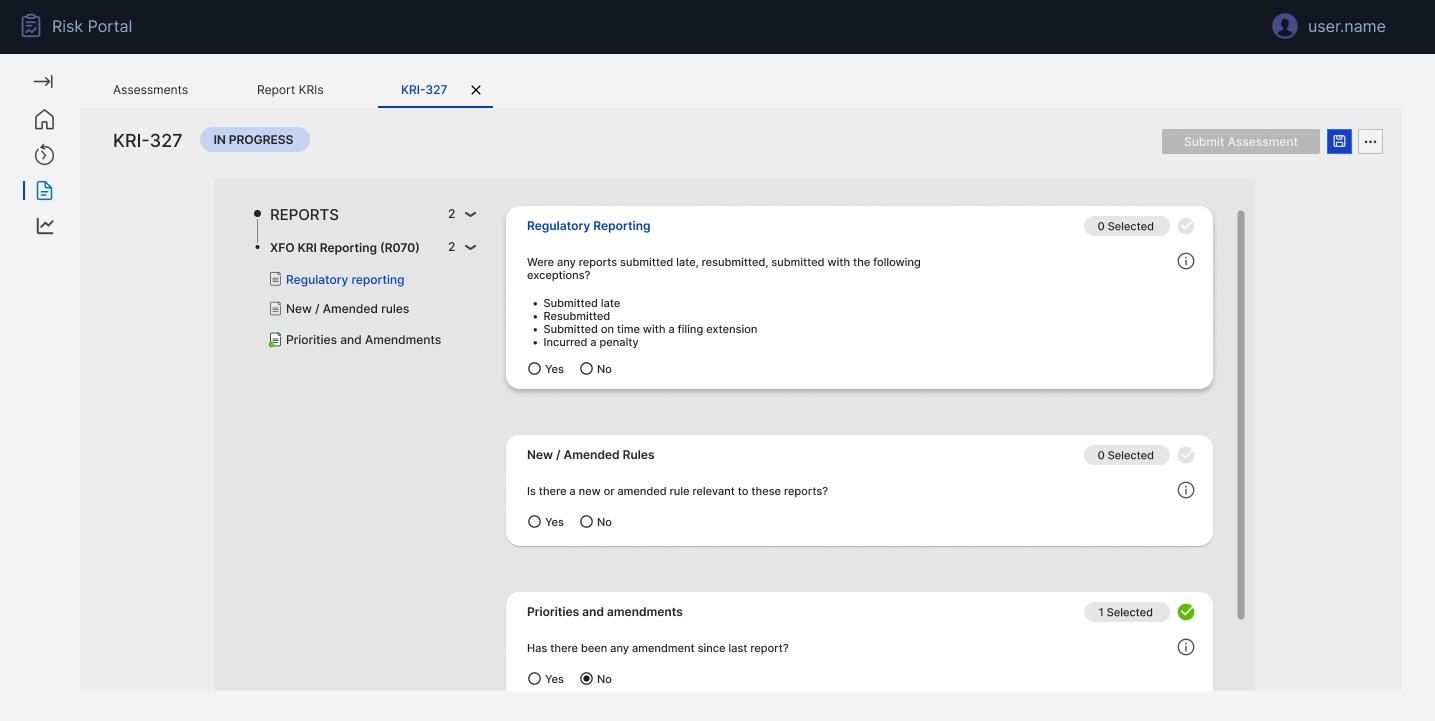The width and height of the screenshot is (1435, 721).
Task: Switch to the Assessments tab
Action: pos(150,90)
